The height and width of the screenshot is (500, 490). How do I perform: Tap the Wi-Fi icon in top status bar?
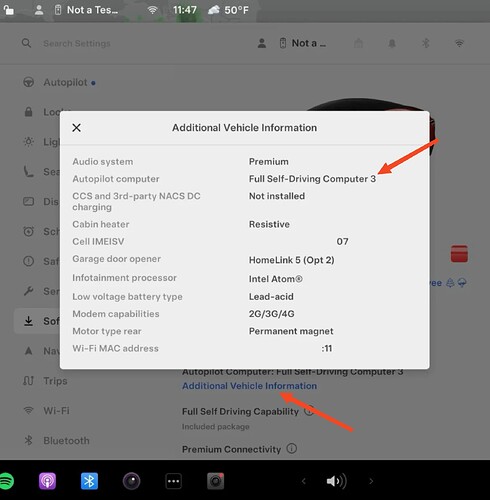coord(152,10)
